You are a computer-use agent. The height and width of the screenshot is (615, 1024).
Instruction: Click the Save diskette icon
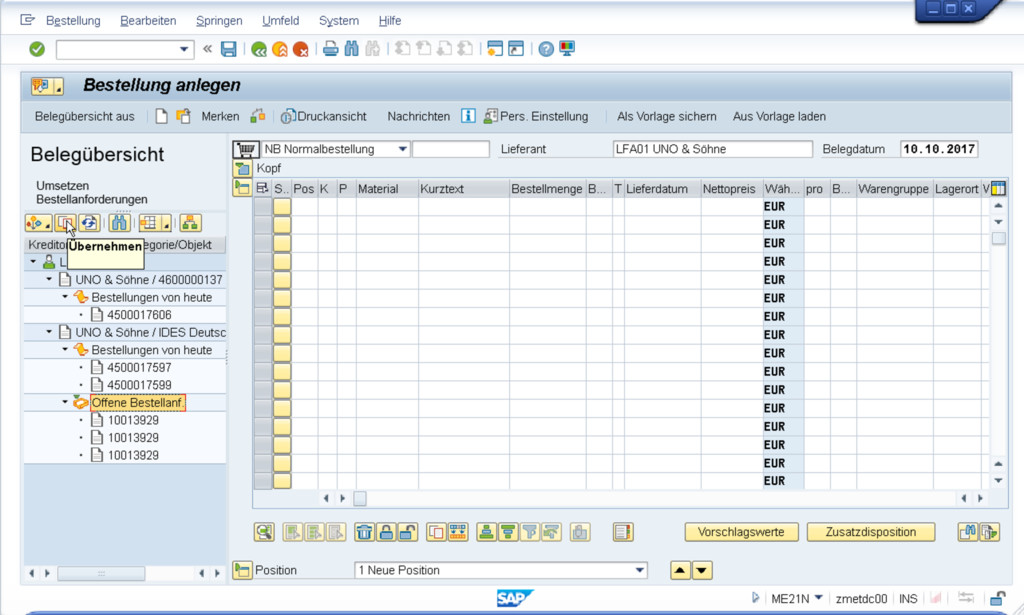pos(229,49)
